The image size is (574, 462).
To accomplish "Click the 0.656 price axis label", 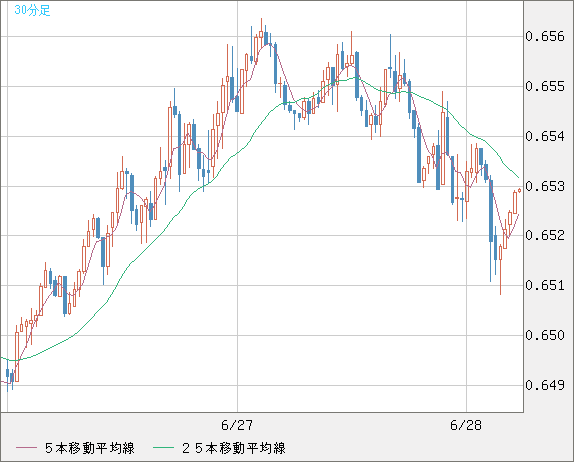I will pos(545,36).
